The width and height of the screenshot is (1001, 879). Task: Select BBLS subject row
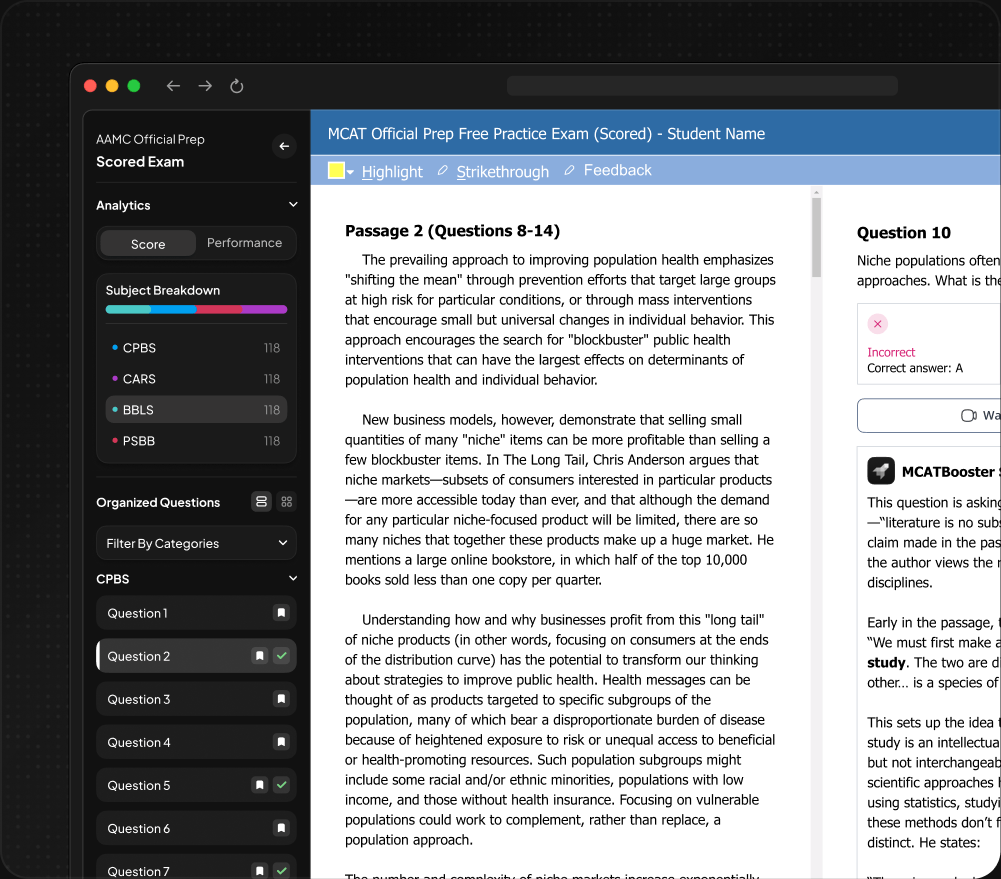(x=196, y=410)
